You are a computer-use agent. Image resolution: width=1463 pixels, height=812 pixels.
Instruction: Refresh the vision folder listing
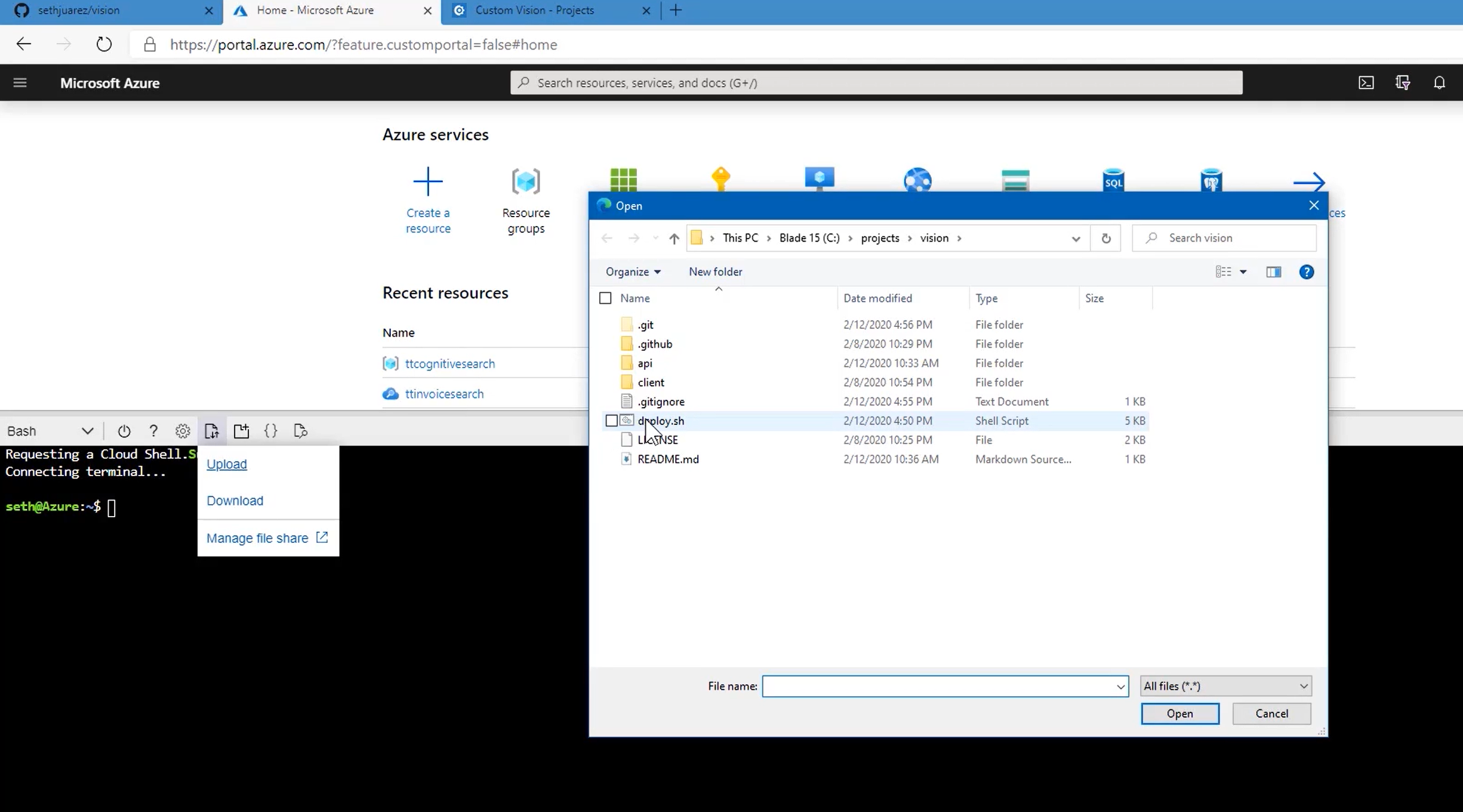1105,239
